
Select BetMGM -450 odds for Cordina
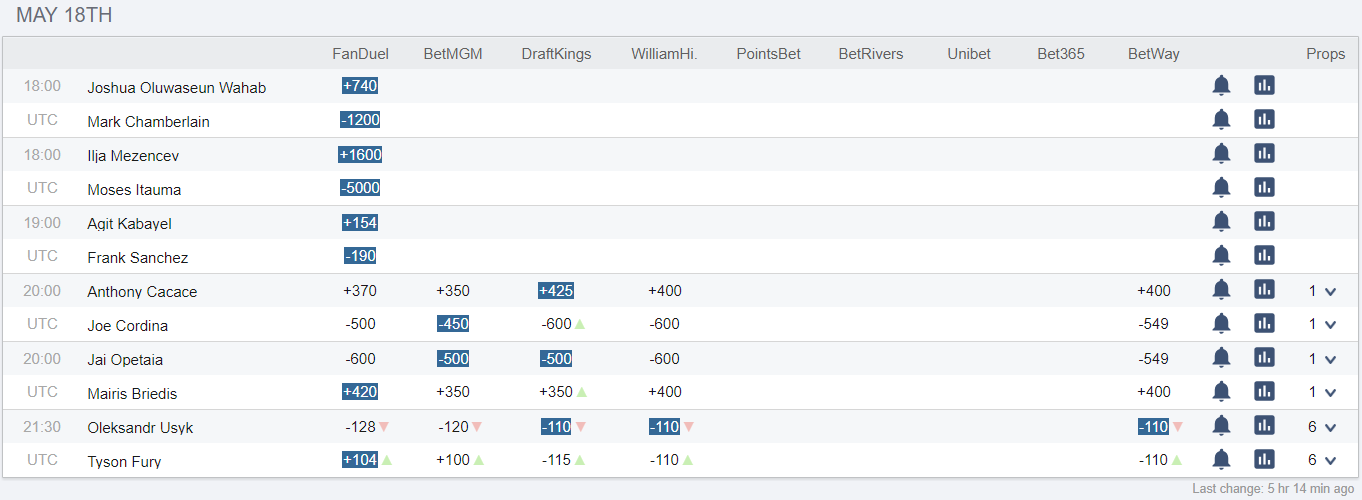pos(453,324)
